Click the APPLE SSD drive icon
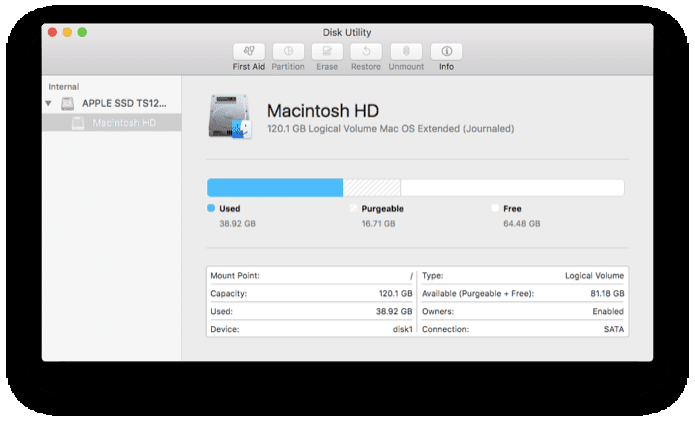The height and width of the screenshot is (421, 695). pos(67,103)
